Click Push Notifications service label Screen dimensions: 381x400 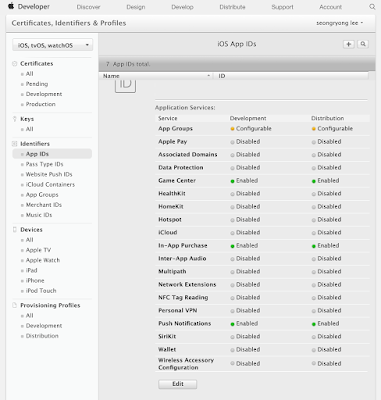184,323
